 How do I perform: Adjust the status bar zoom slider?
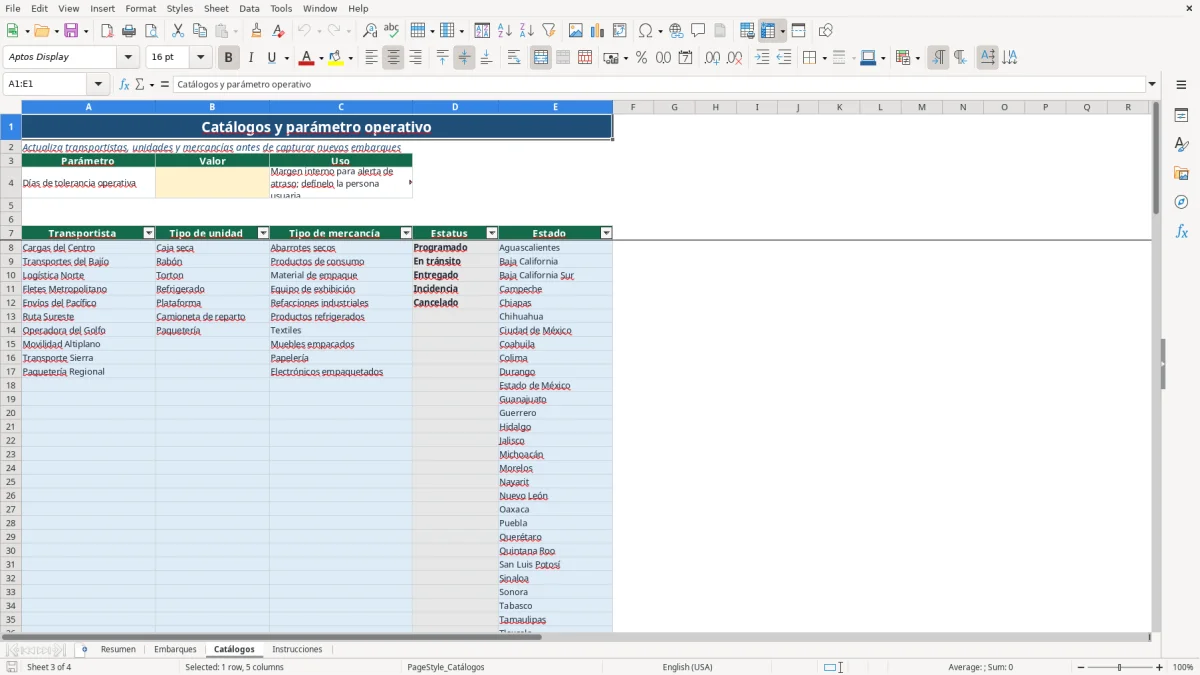point(1120,667)
